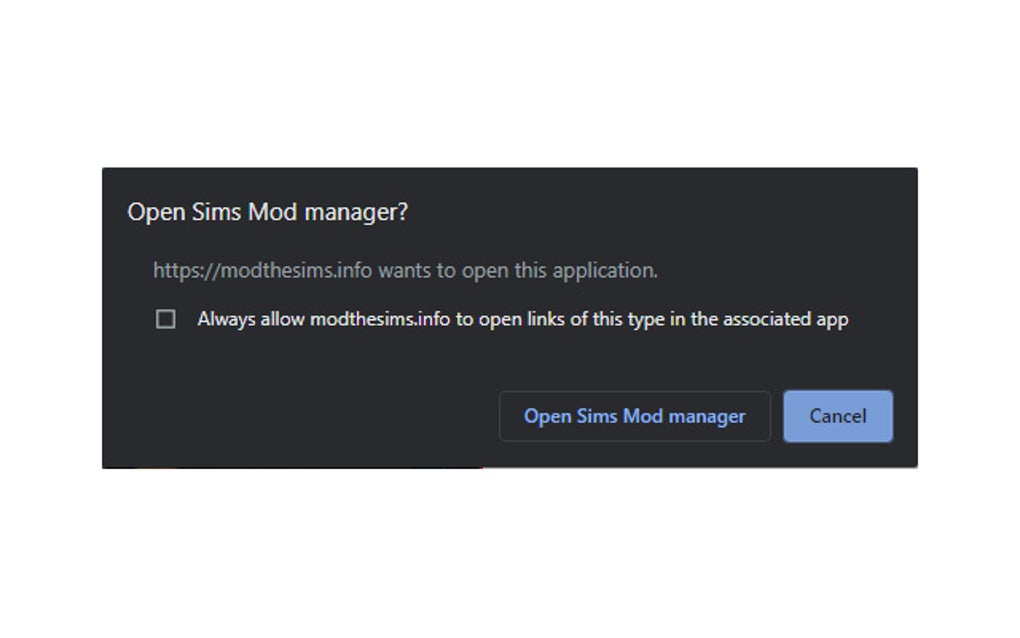Select the empty square box beside 'Always allow'

166,320
